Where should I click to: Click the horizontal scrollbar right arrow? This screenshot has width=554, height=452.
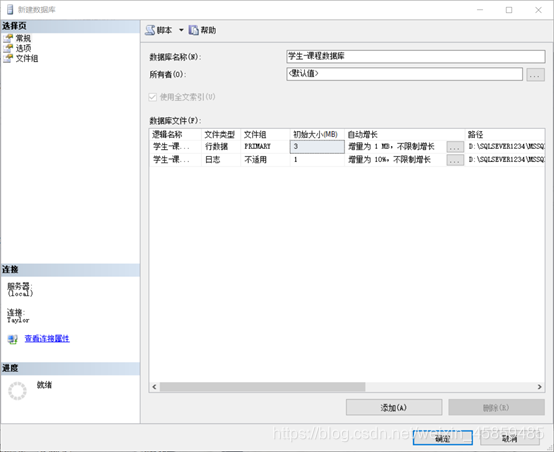pos(540,387)
